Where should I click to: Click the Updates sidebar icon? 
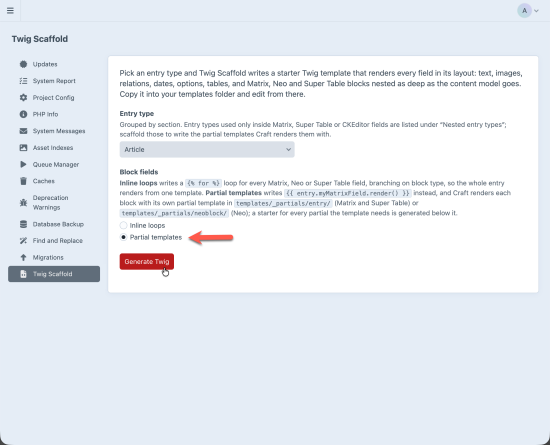pyautogui.click(x=24, y=64)
